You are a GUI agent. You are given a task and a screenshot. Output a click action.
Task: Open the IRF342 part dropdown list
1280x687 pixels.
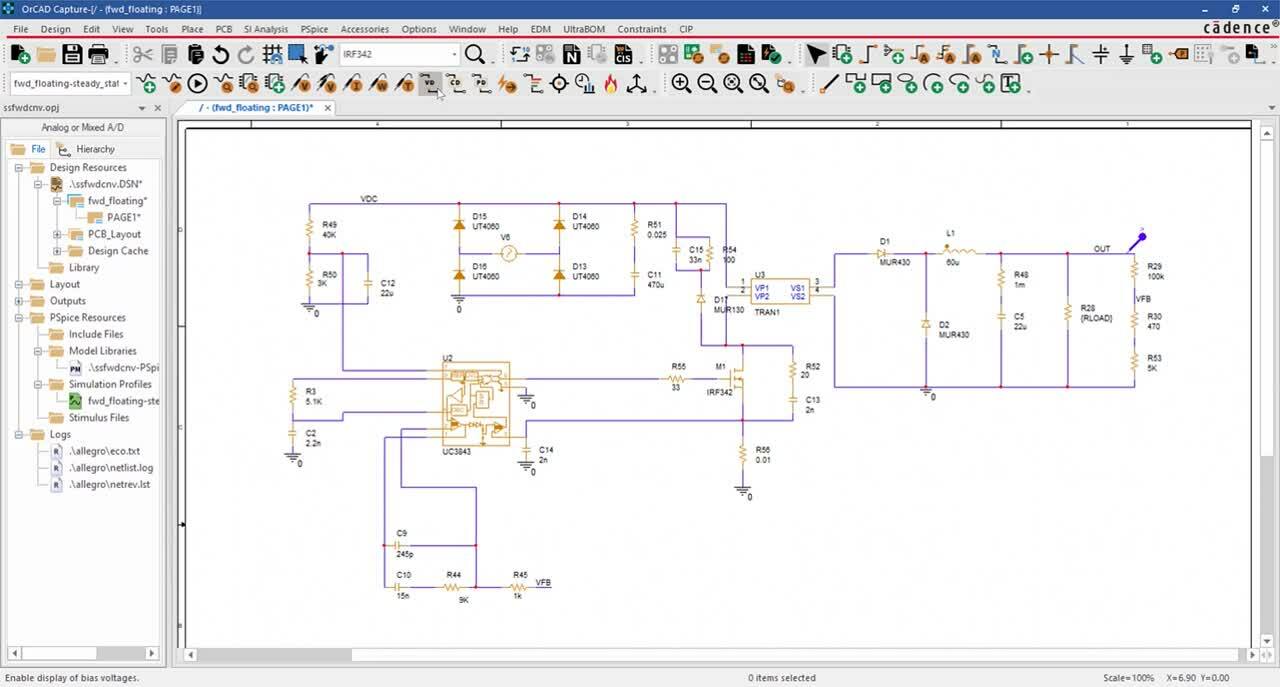pos(453,54)
